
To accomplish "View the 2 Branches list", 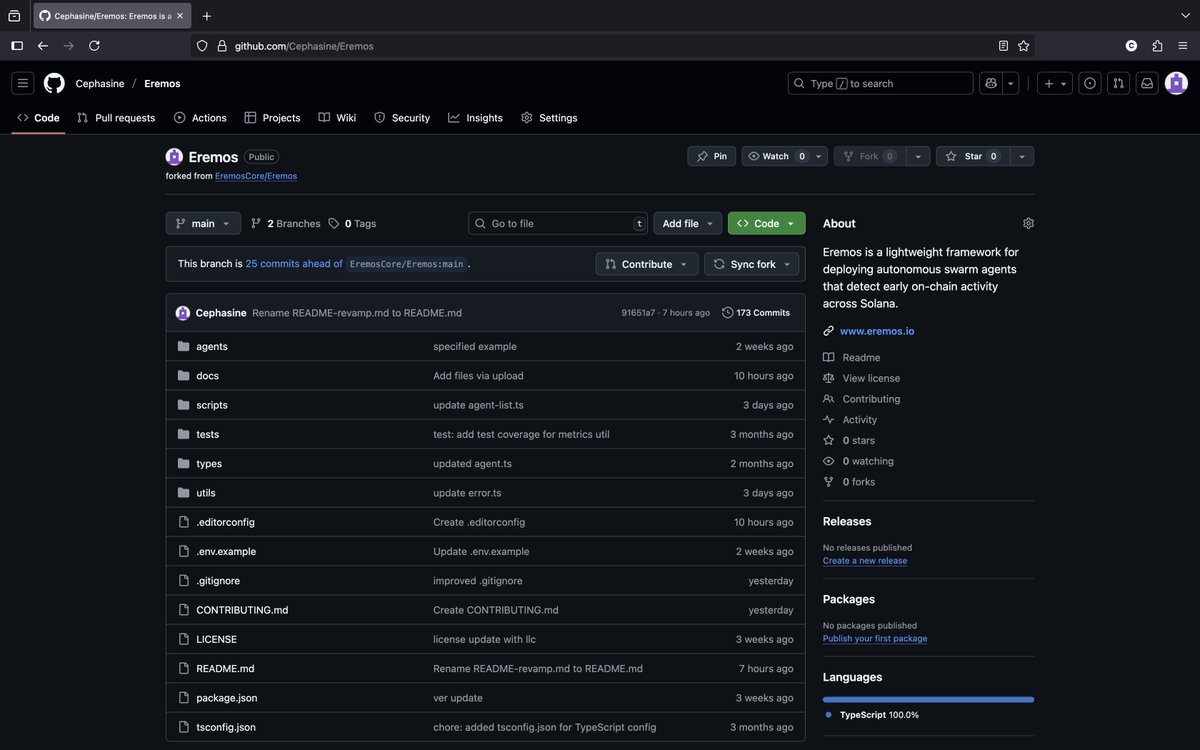I will click(x=286, y=224).
